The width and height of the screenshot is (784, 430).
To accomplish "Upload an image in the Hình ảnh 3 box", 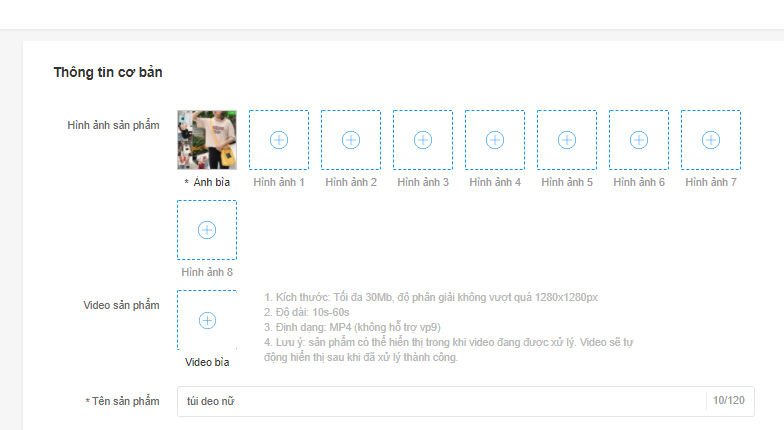I will 423,140.
